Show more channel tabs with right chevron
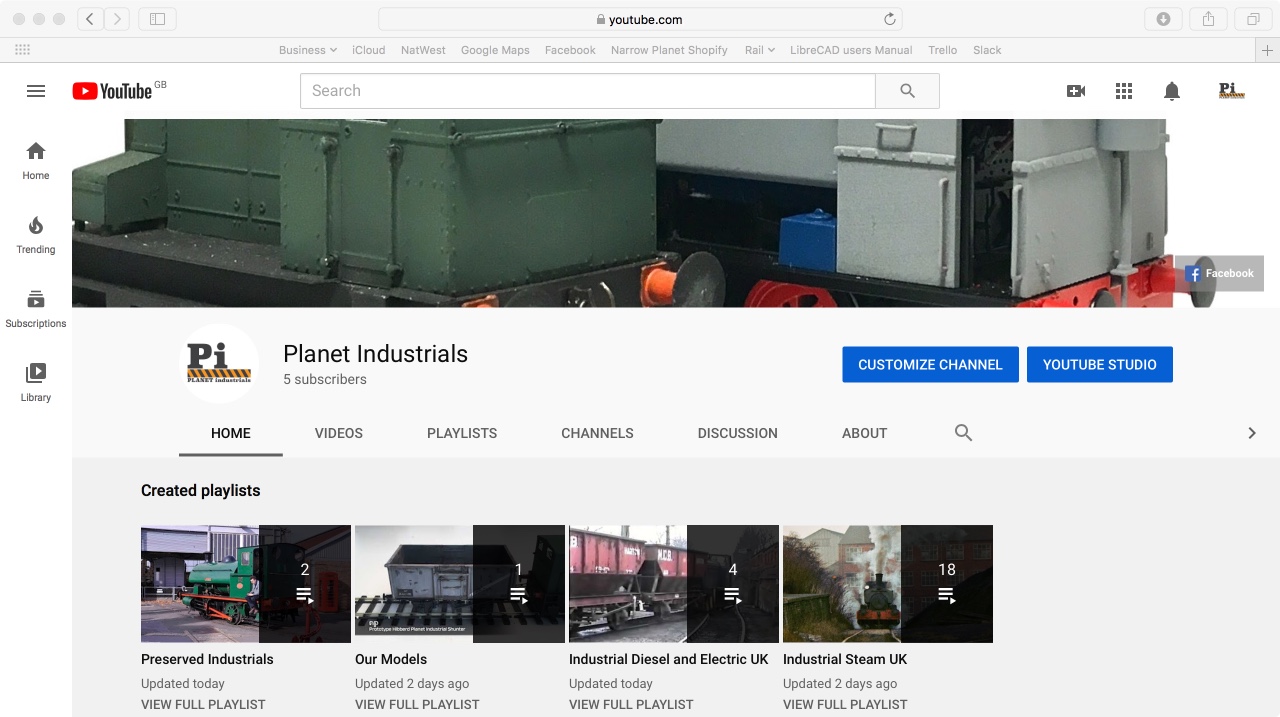1280x717 pixels. point(1251,433)
